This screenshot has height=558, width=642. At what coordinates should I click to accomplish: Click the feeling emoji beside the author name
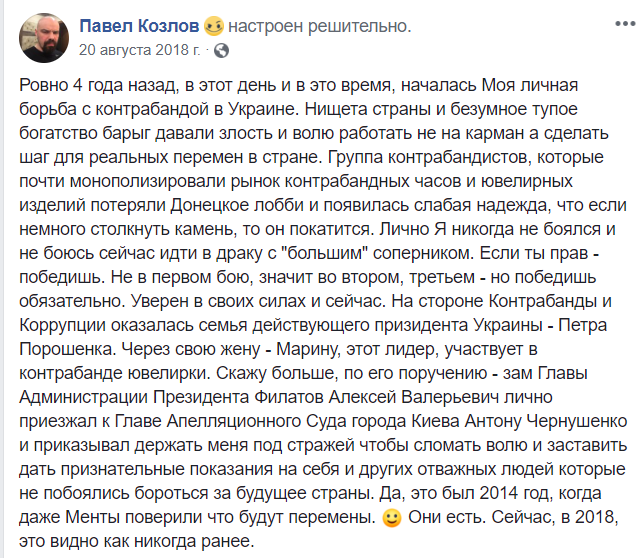[x=214, y=26]
